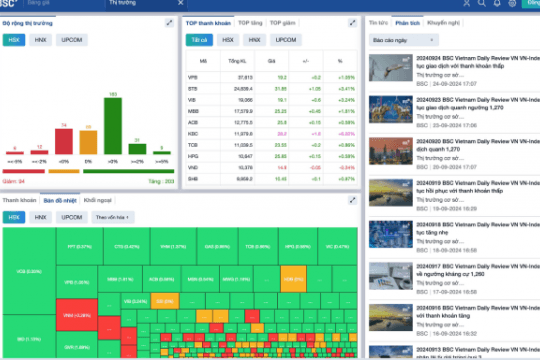Screen dimensions: 540x360
Task: Expand the TOP thanh khoản panel
Action: (352, 23)
